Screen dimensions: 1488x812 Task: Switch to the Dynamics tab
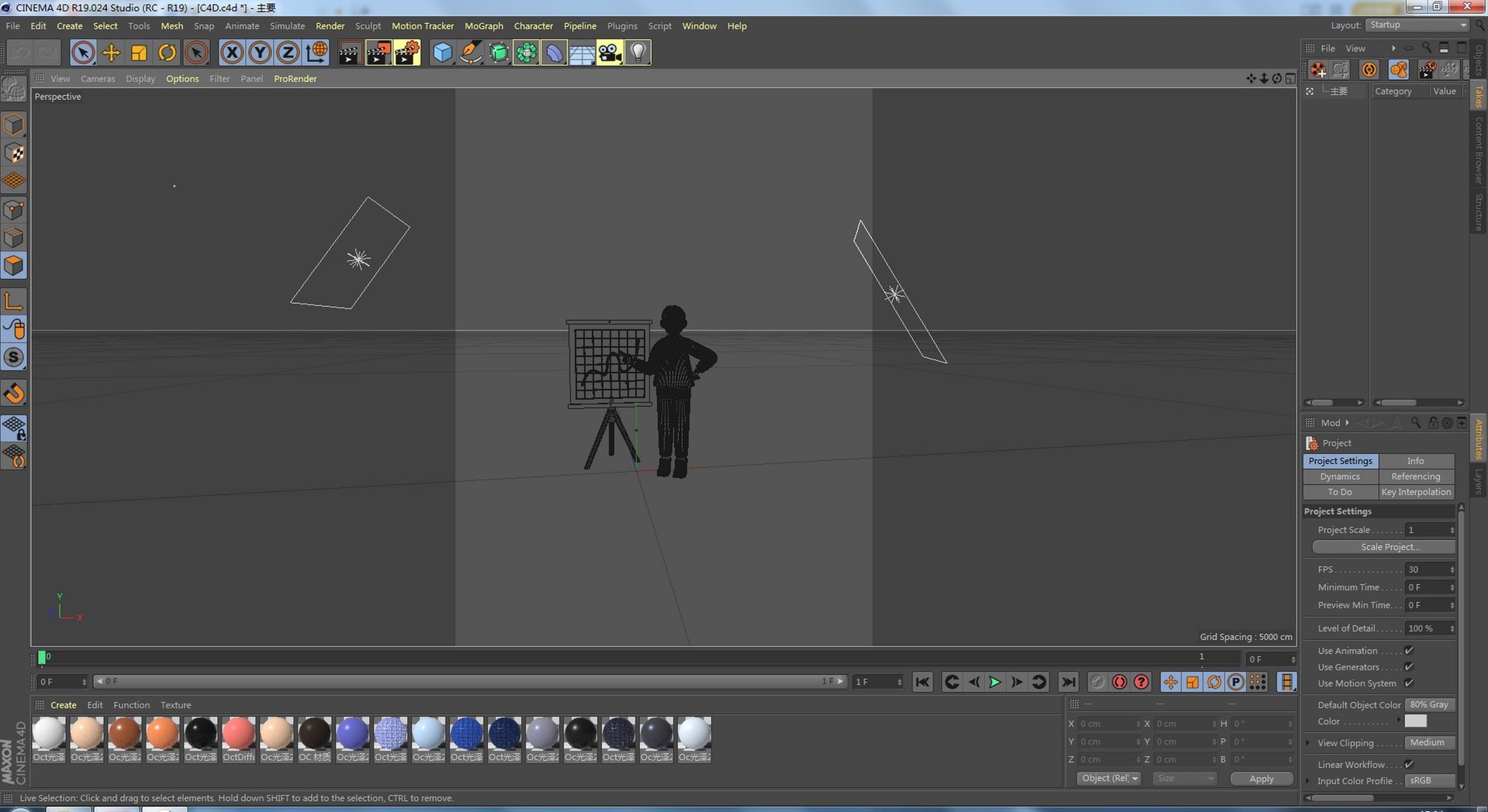pos(1340,477)
